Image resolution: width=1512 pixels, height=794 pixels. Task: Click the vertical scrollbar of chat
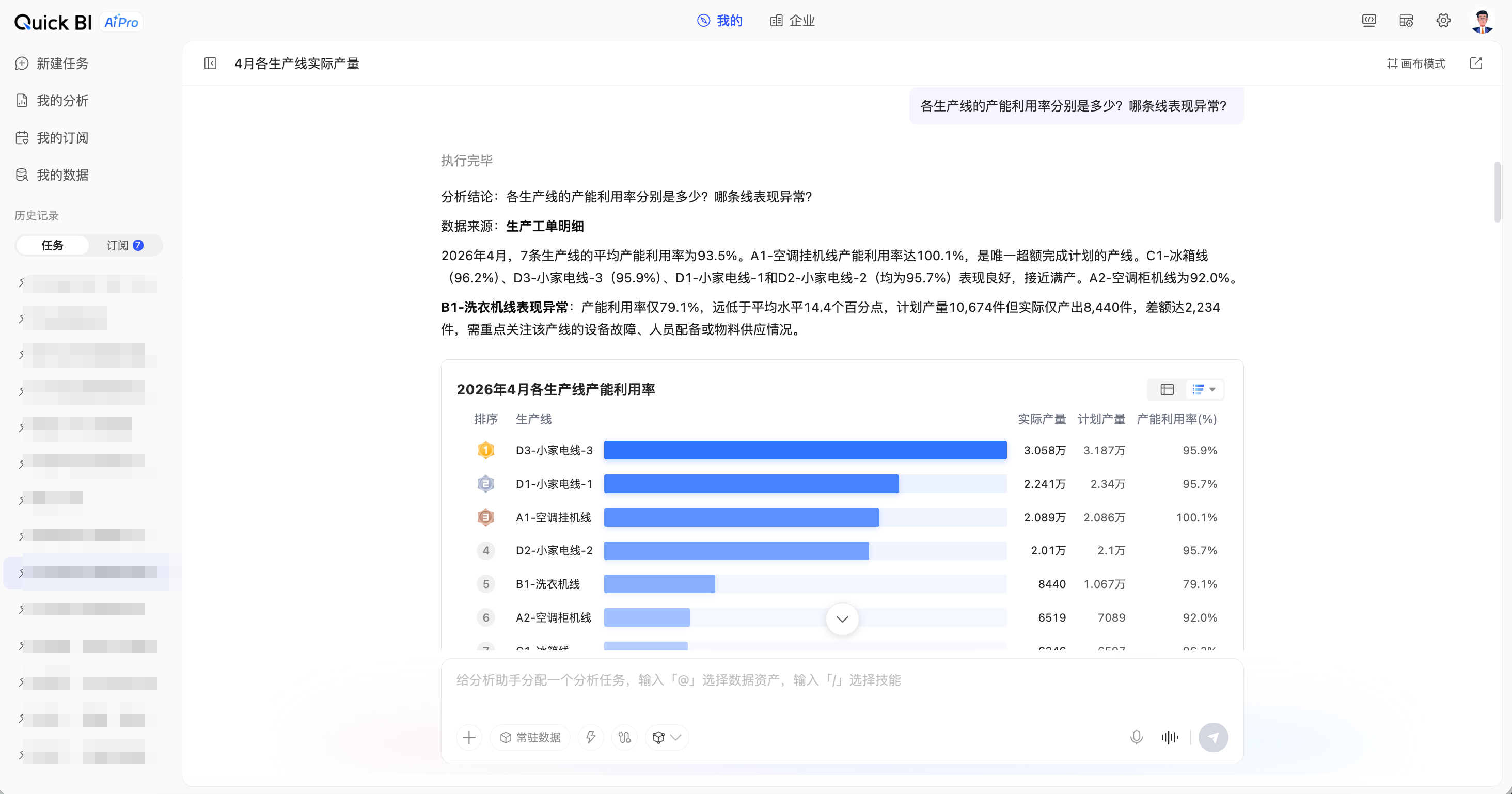pyautogui.click(x=1498, y=192)
